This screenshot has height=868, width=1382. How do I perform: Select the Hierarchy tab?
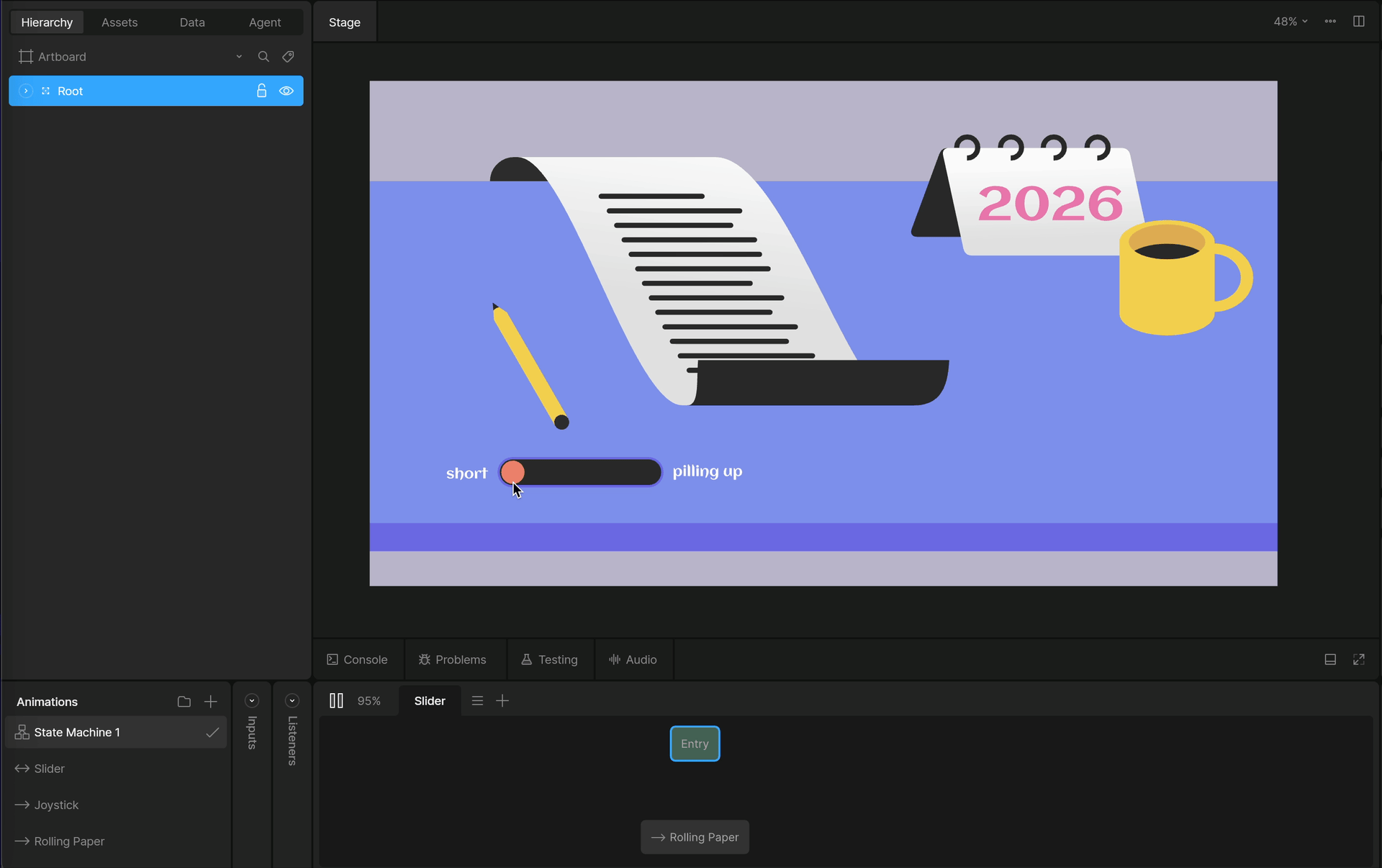click(47, 22)
